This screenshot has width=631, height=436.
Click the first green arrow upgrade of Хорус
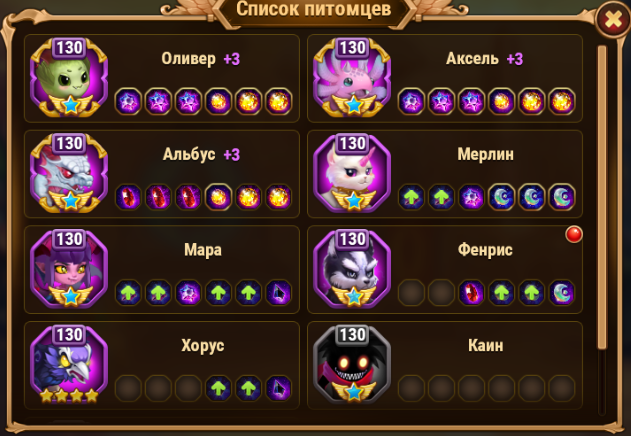(x=219, y=388)
